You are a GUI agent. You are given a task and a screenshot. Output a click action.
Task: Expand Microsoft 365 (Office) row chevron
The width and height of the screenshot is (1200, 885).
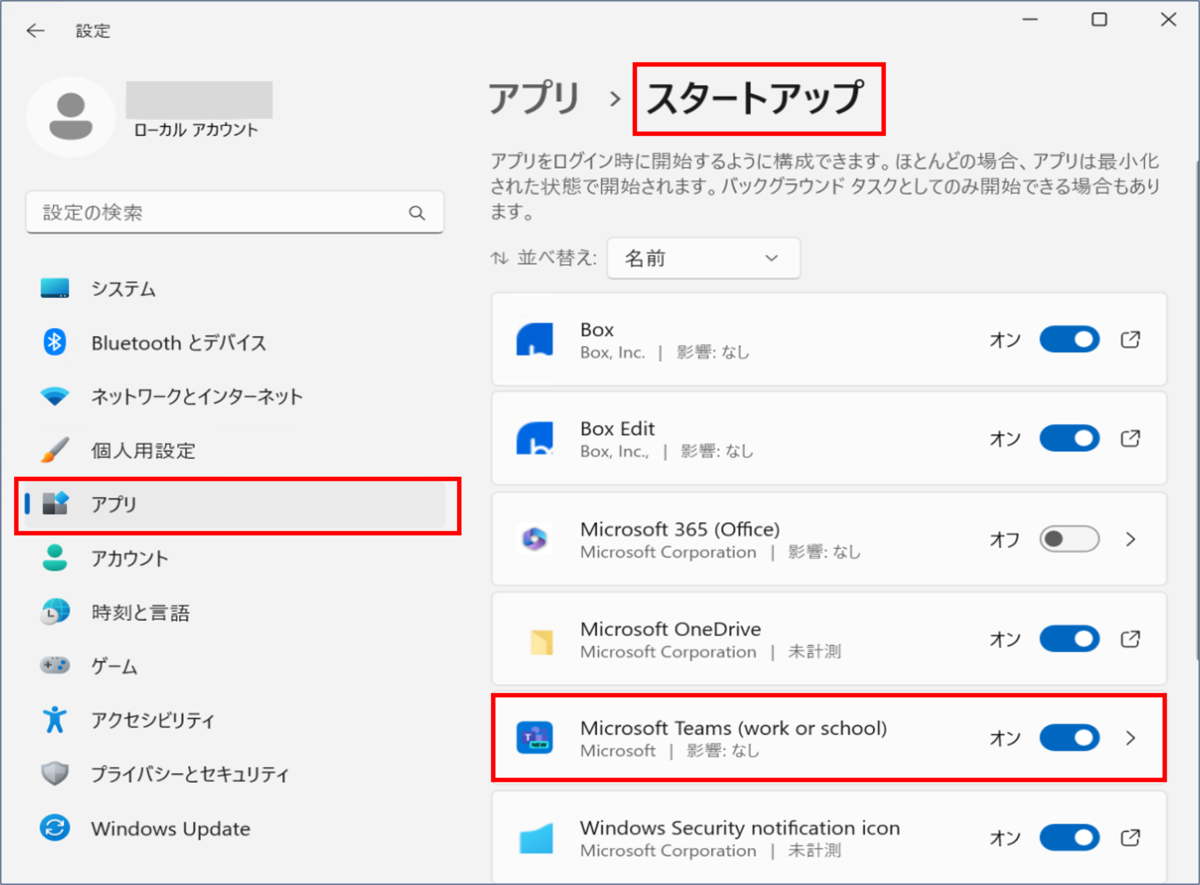(x=1131, y=539)
